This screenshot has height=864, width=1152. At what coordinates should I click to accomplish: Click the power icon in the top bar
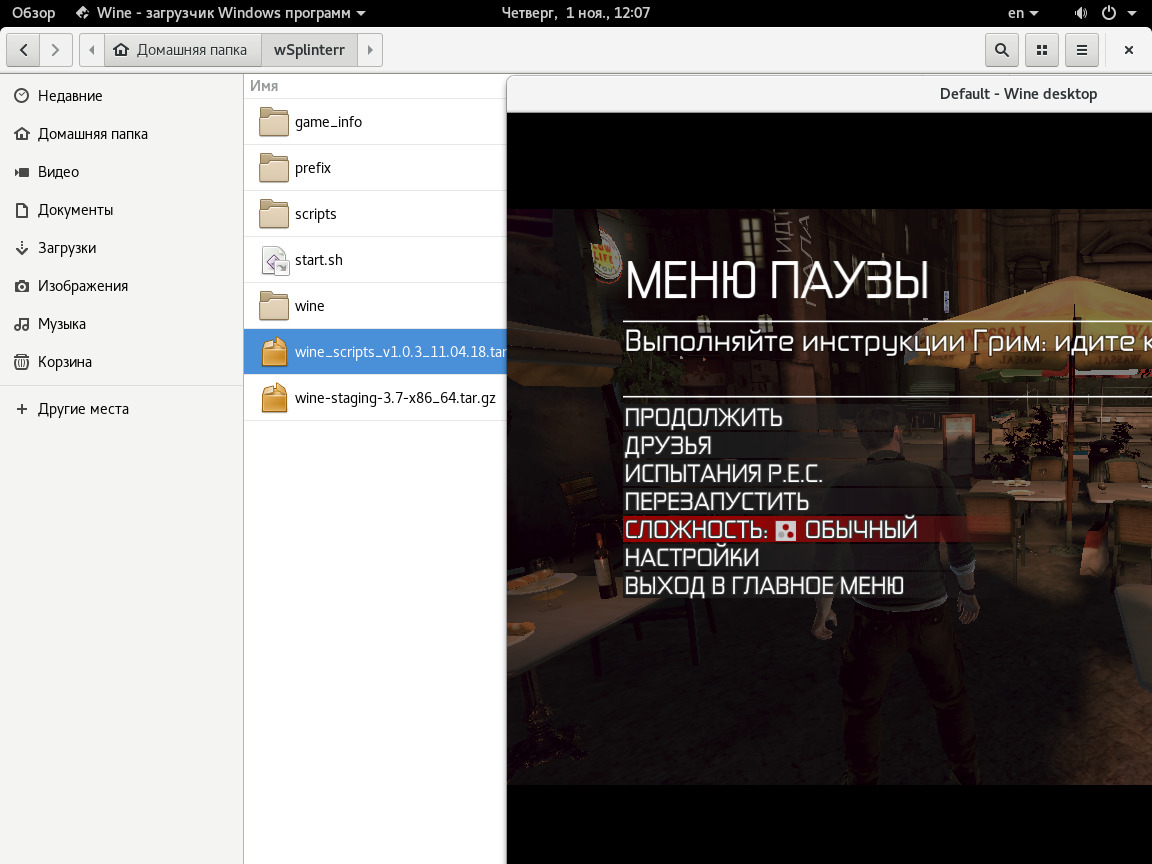point(1109,12)
